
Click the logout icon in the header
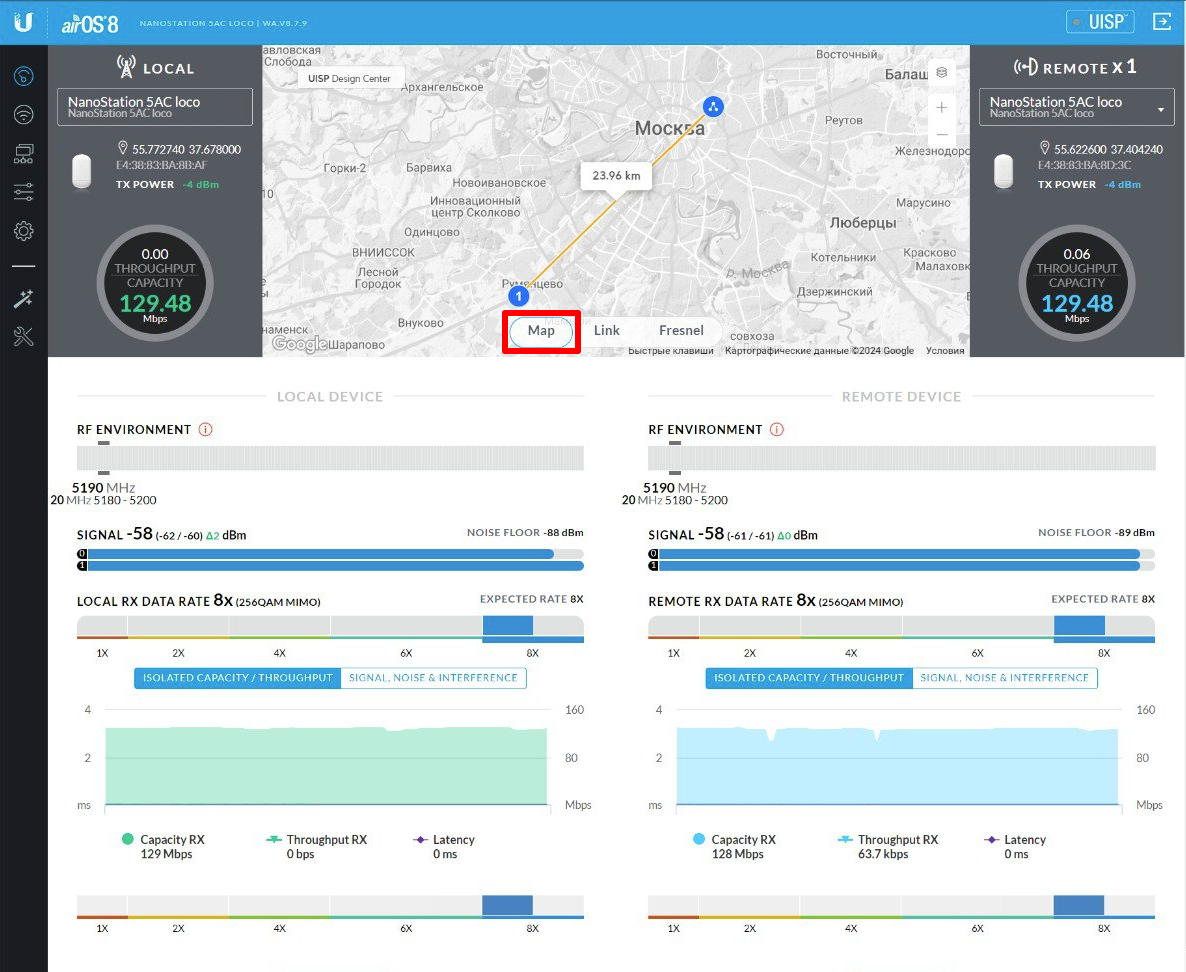coord(1162,22)
